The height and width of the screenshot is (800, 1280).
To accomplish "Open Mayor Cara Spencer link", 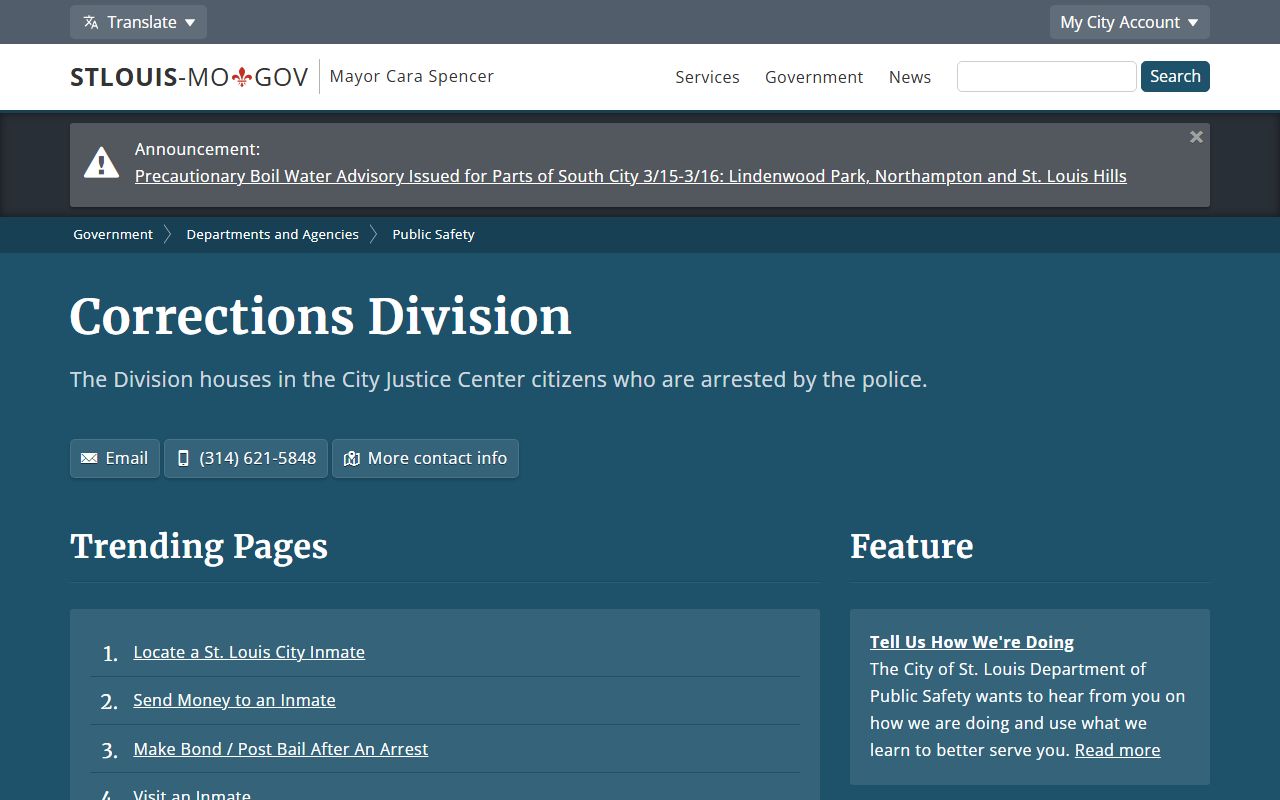I will point(412,76).
